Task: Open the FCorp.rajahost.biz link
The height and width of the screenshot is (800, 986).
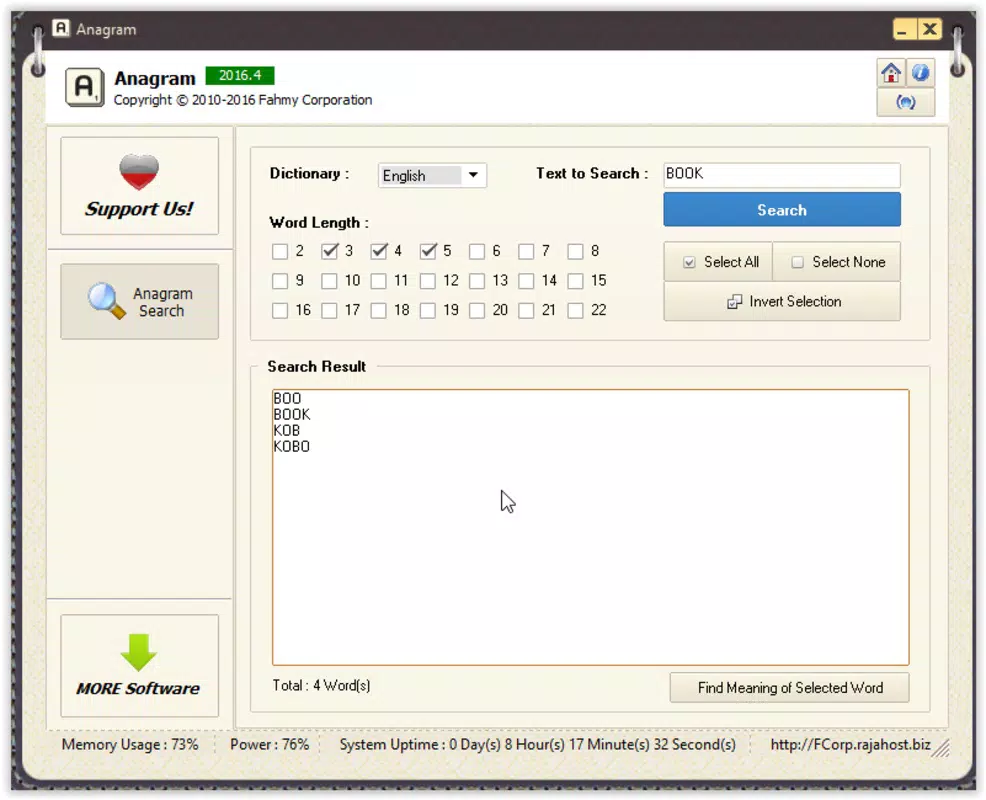Action: (850, 745)
